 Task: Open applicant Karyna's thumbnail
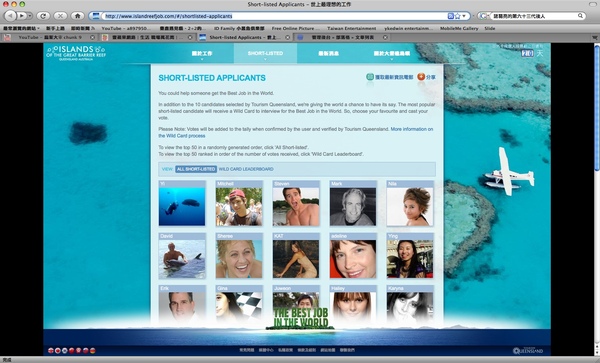click(410, 308)
